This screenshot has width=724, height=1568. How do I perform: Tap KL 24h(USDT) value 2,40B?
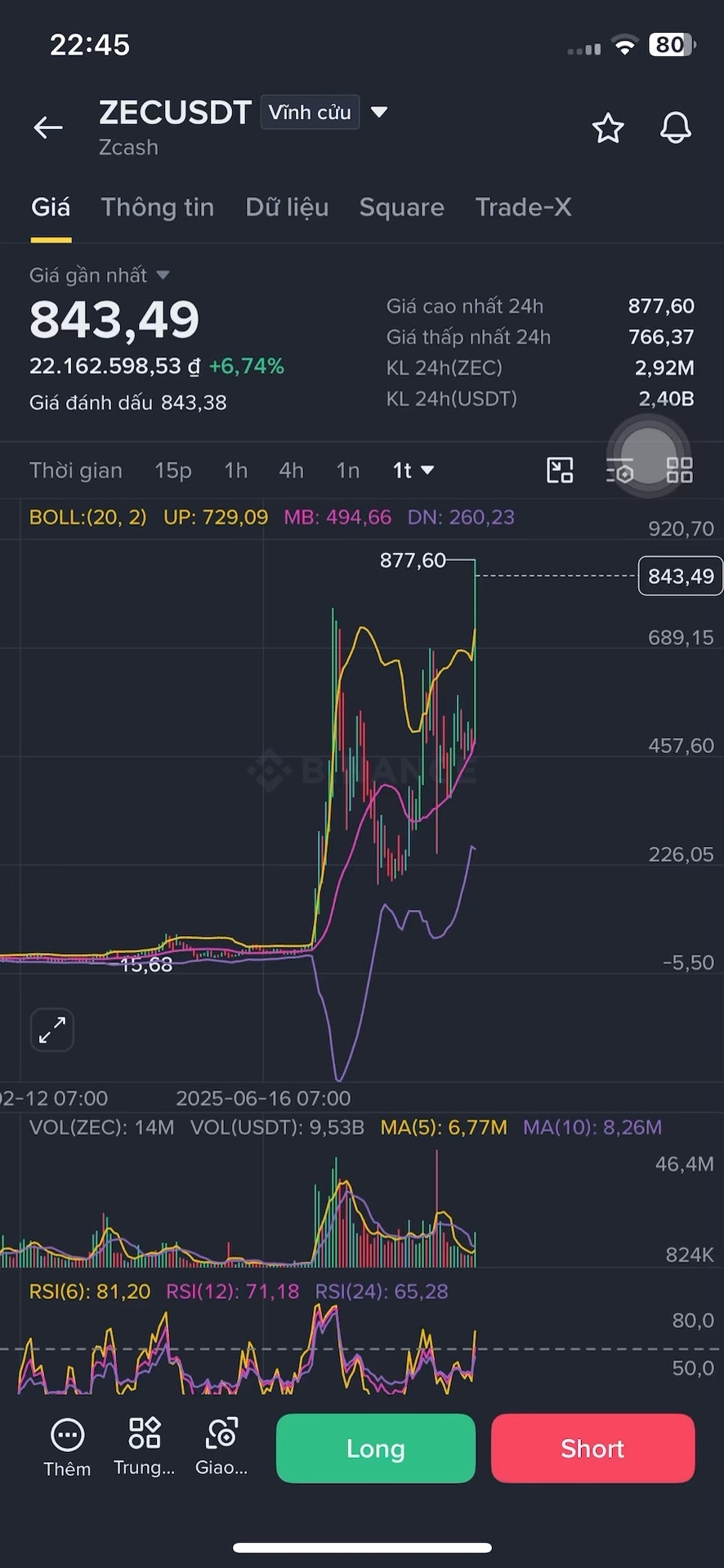pos(666,399)
